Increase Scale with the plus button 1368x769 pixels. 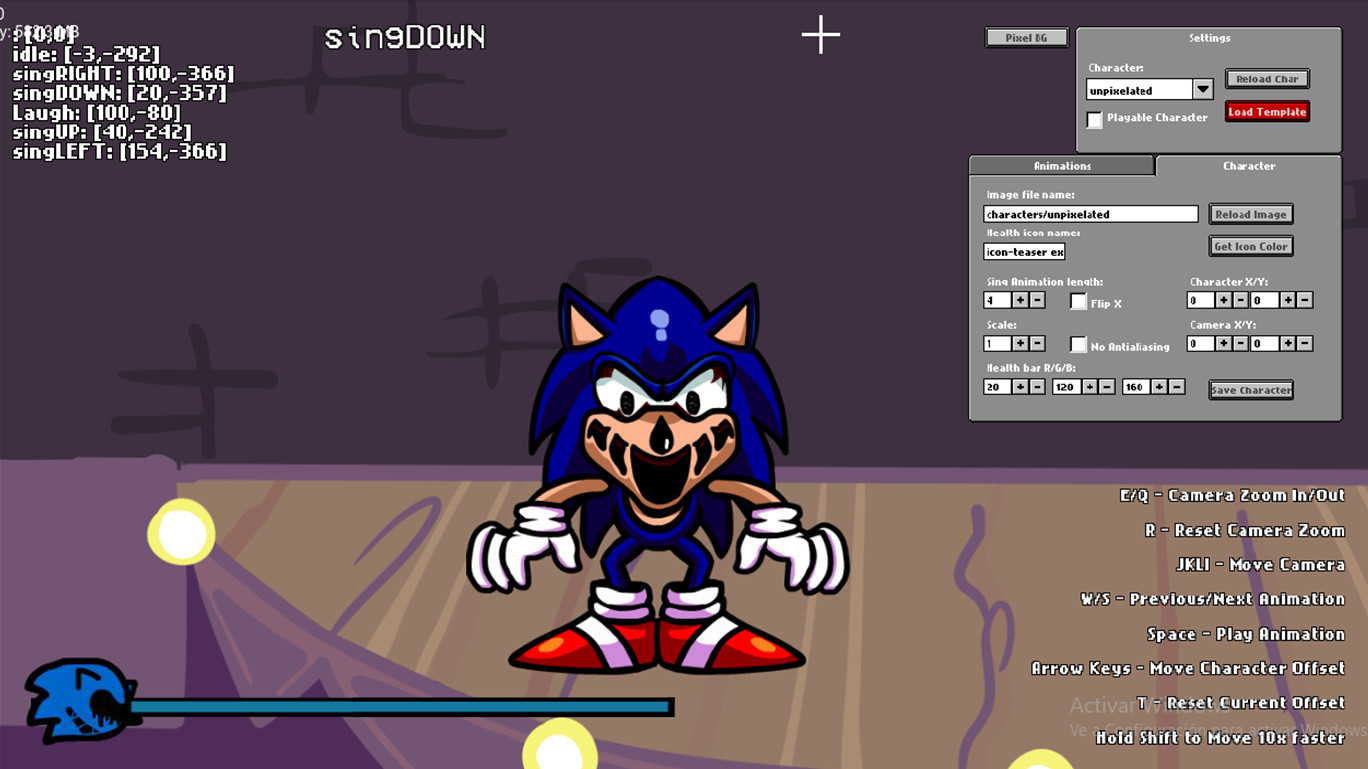pos(1020,343)
